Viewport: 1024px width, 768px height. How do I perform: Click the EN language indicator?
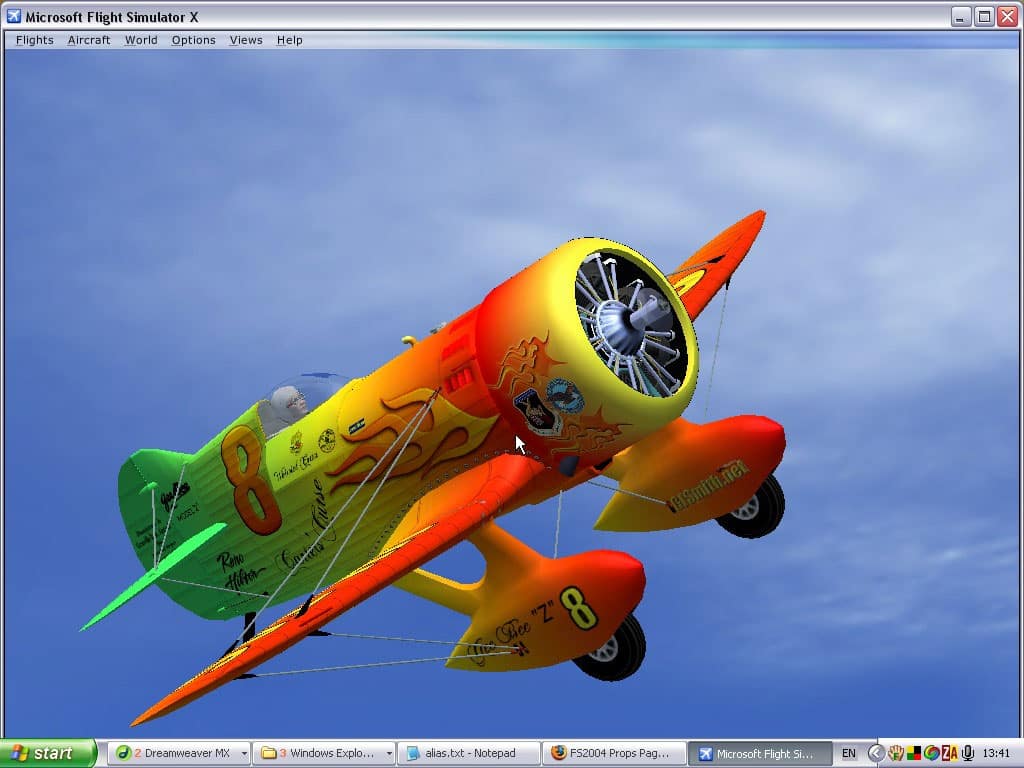click(x=849, y=753)
